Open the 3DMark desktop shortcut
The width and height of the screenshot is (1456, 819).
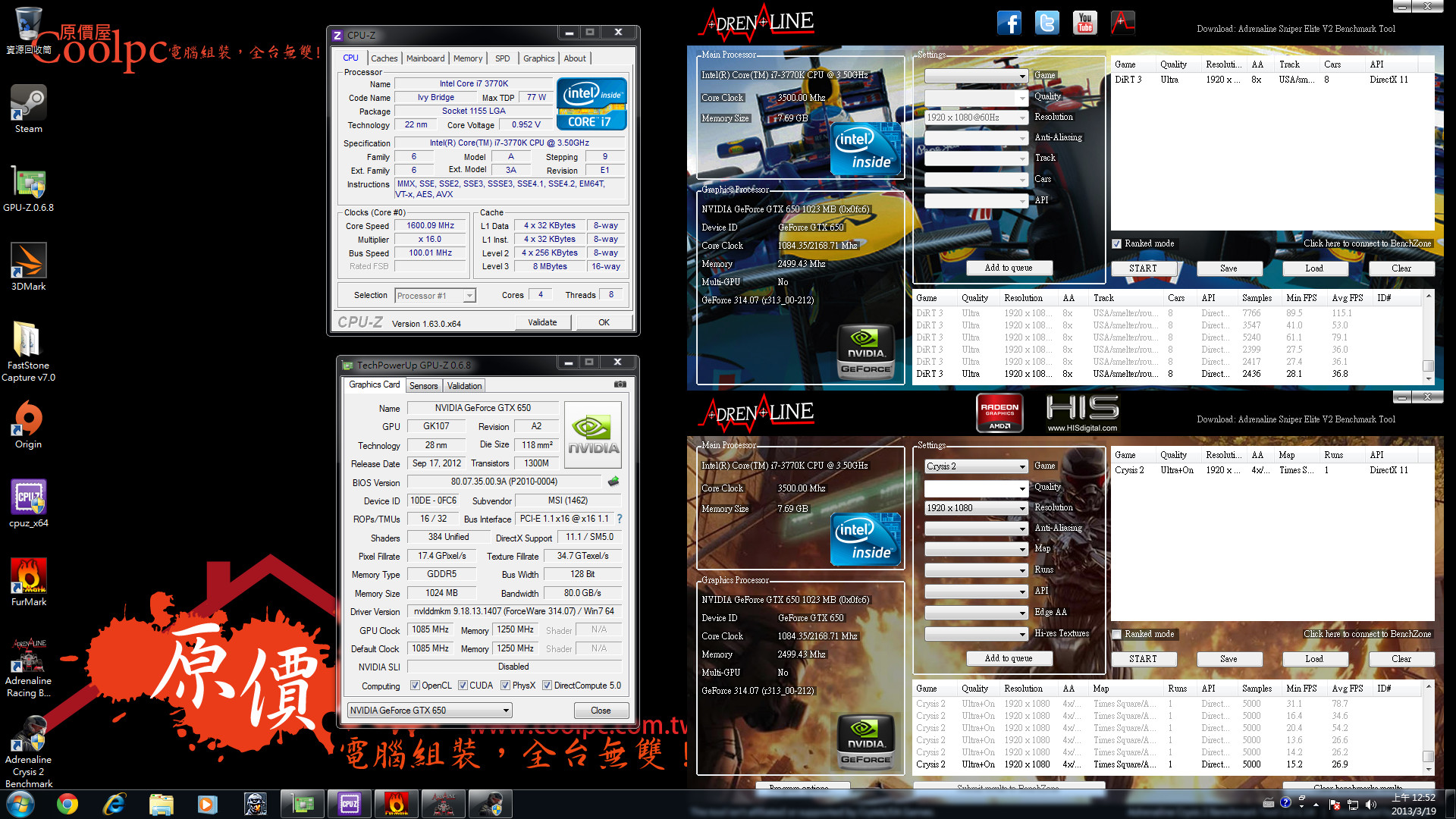28,266
